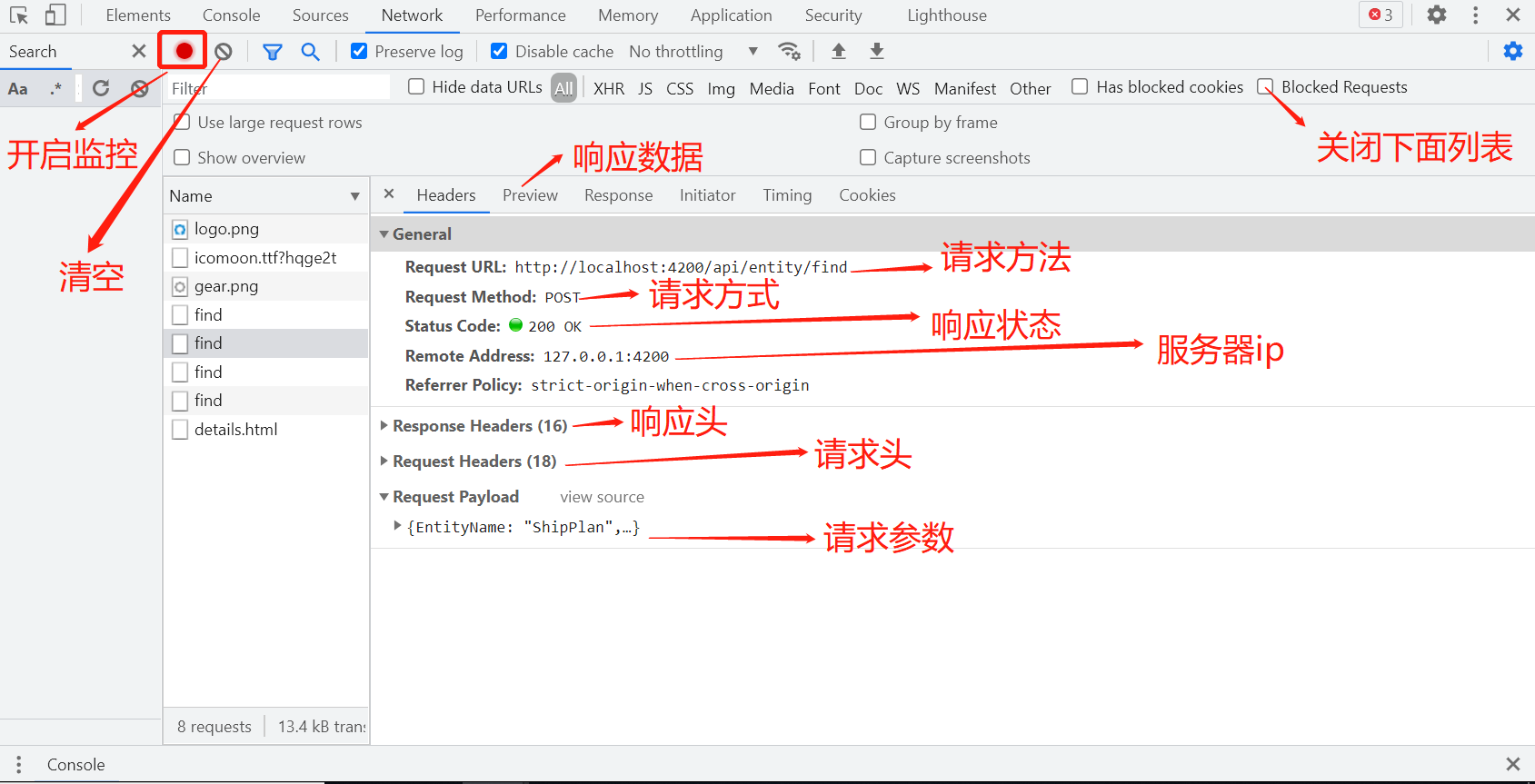
Task: Select the details.html request
Action: [x=266, y=430]
